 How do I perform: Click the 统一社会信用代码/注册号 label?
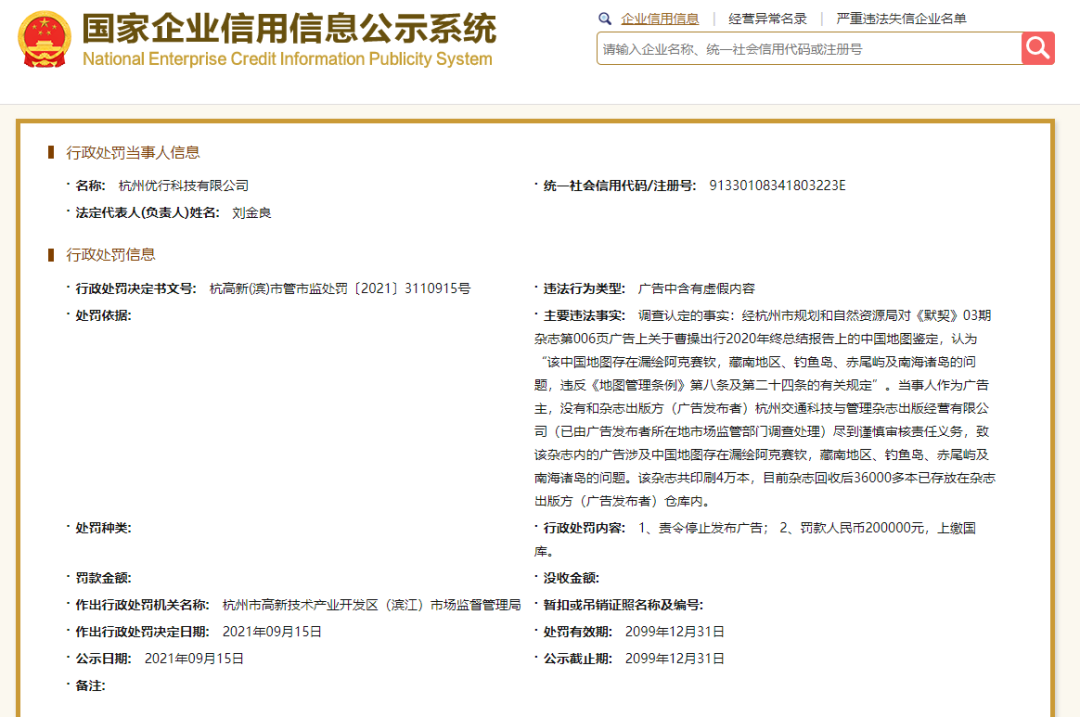pyautogui.click(x=620, y=185)
